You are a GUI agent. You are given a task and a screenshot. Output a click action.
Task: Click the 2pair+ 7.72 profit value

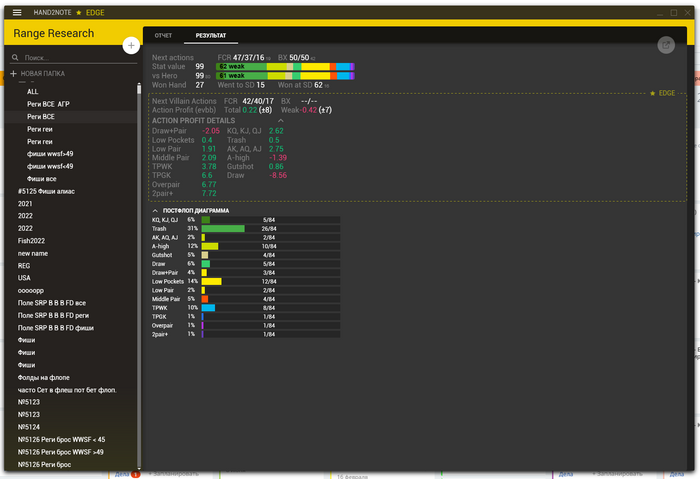(x=209, y=193)
